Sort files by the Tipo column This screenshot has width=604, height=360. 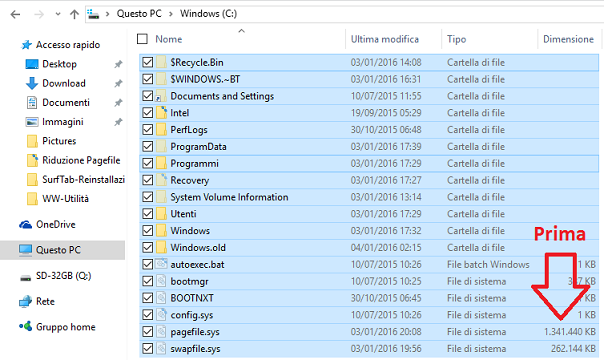(456, 39)
